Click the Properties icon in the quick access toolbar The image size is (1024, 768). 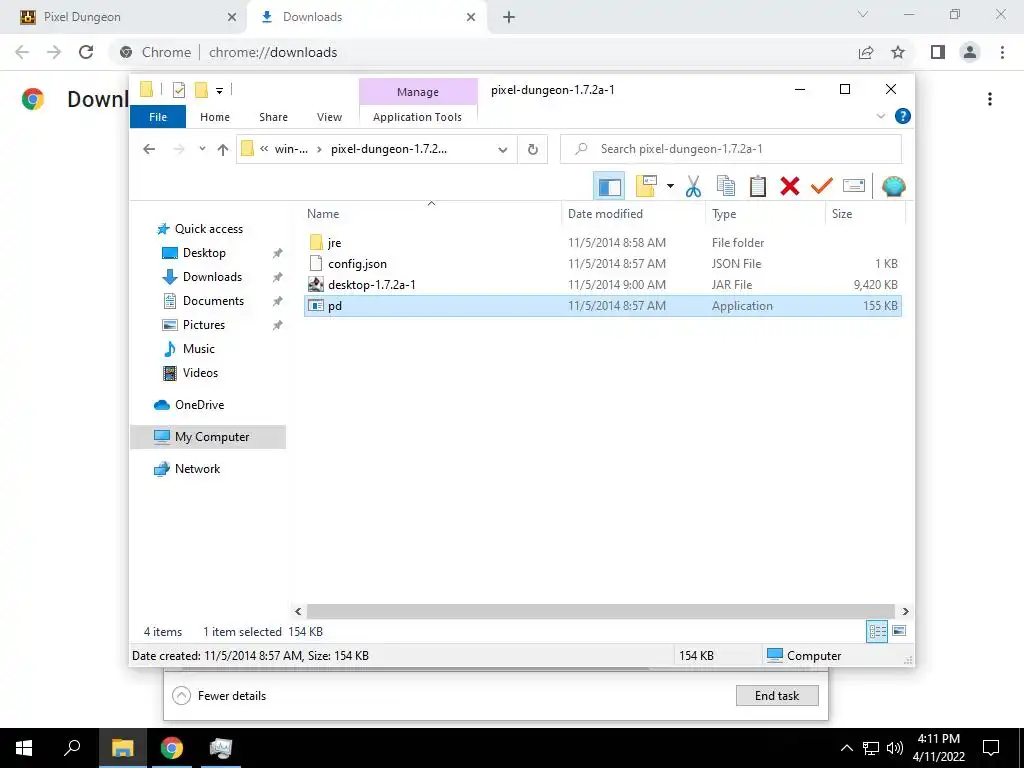click(x=178, y=90)
